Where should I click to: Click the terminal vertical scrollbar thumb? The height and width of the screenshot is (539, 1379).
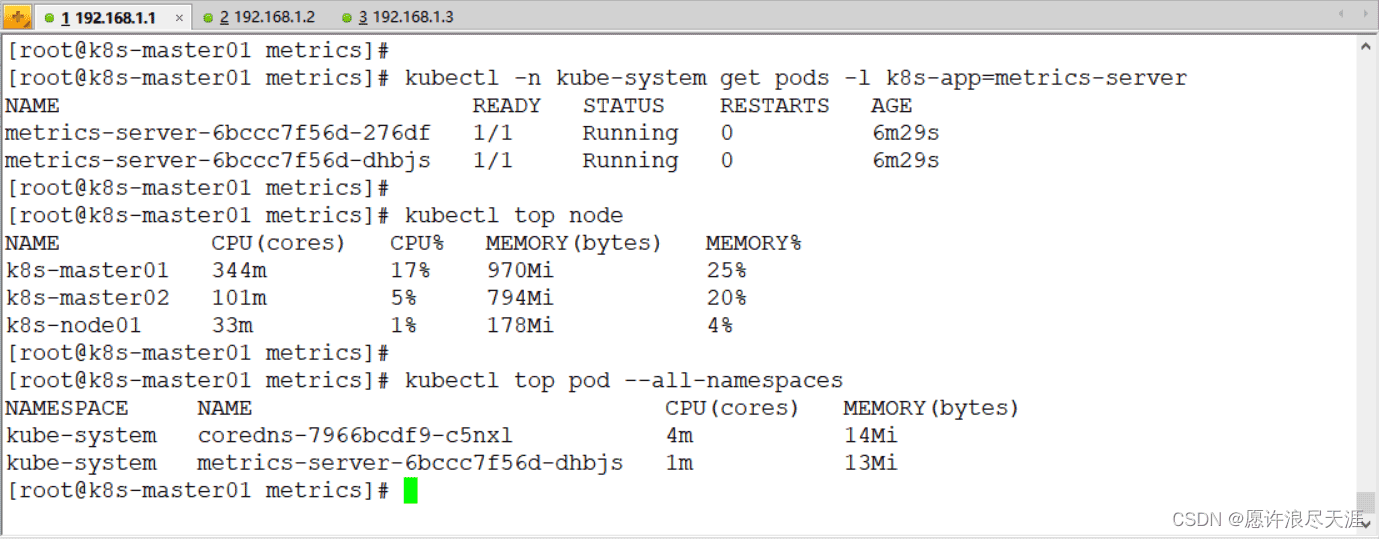coord(1366,501)
